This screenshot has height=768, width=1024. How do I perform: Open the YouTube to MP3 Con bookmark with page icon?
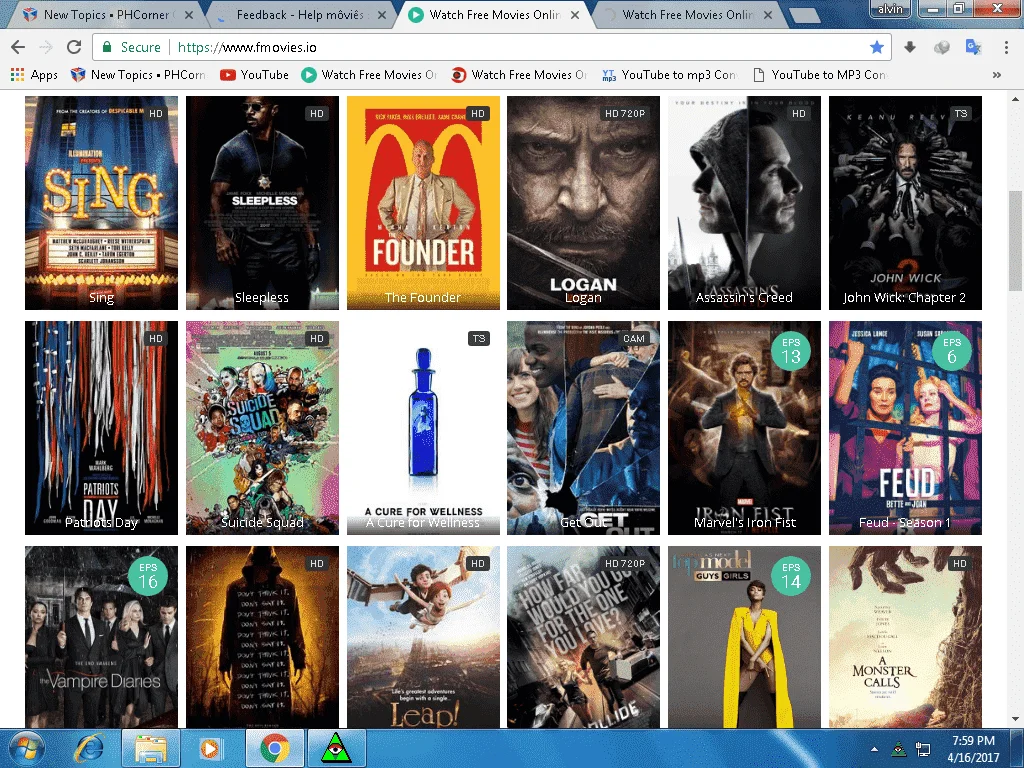[x=820, y=74]
